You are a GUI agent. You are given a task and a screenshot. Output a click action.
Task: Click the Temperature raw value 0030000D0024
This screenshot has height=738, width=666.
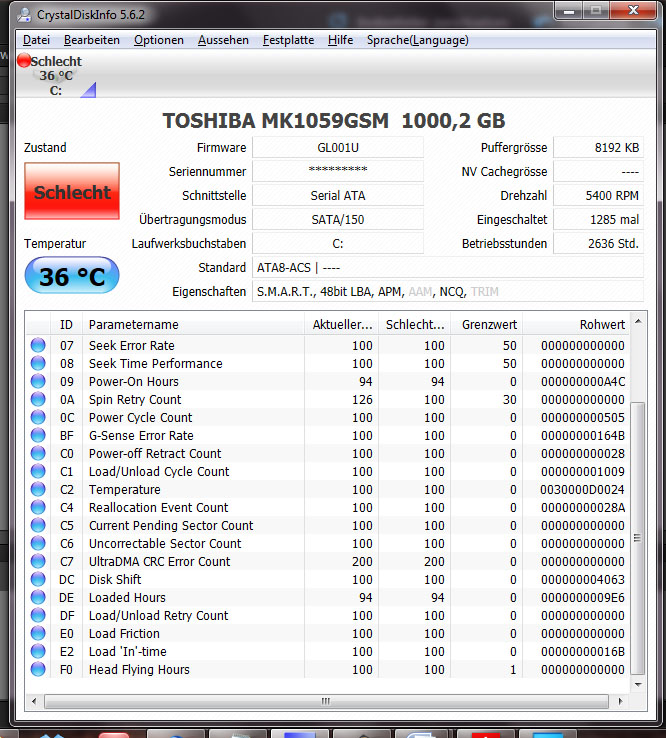(x=583, y=489)
